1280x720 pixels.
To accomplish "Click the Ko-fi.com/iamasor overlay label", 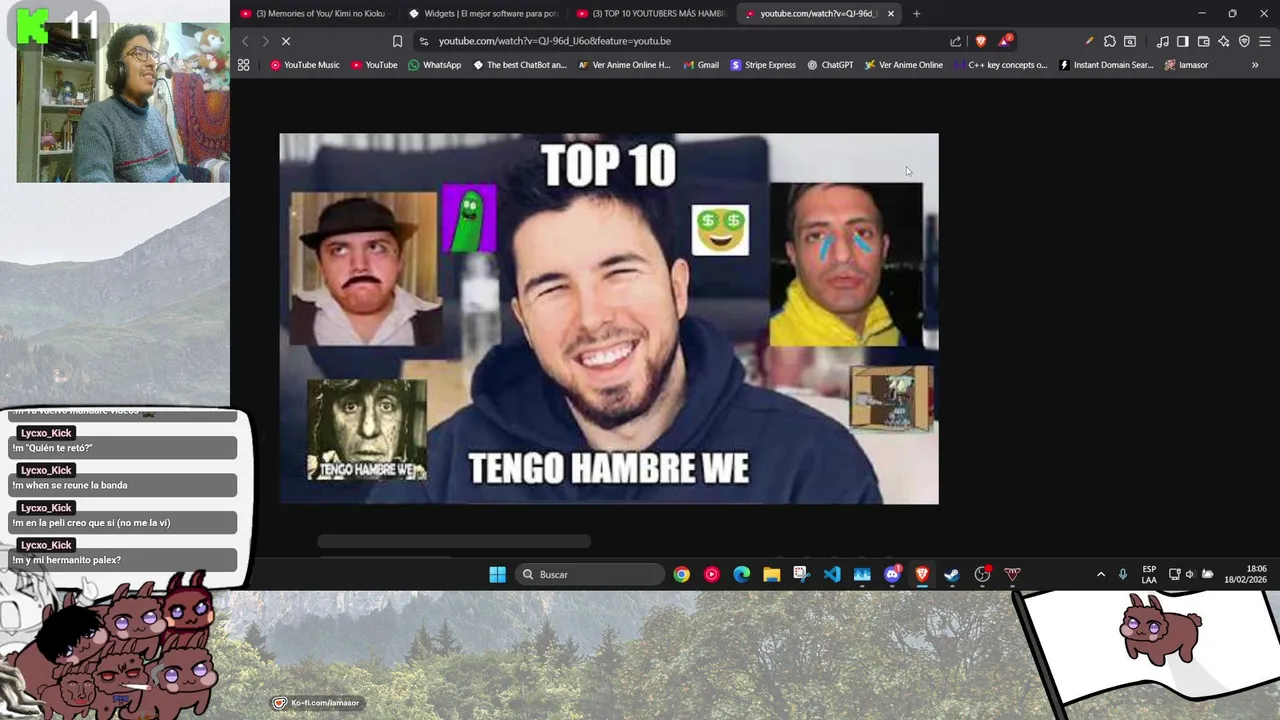I will point(317,703).
